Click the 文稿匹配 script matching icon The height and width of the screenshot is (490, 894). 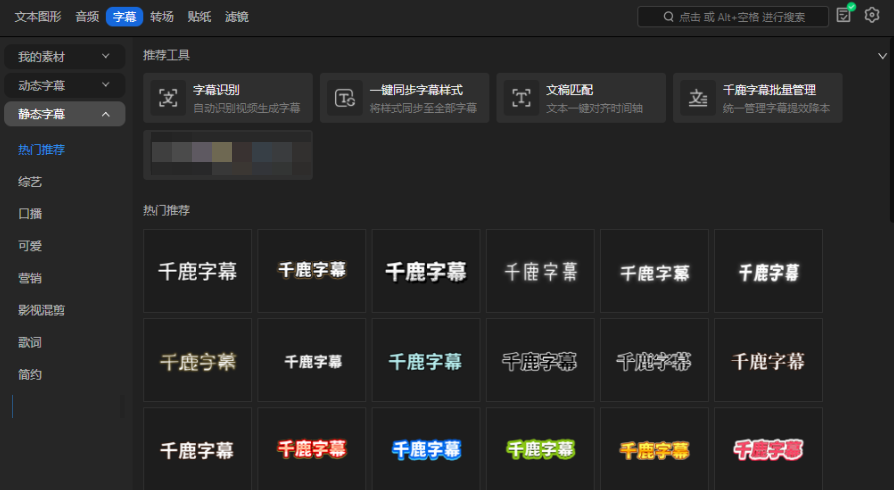[521, 98]
